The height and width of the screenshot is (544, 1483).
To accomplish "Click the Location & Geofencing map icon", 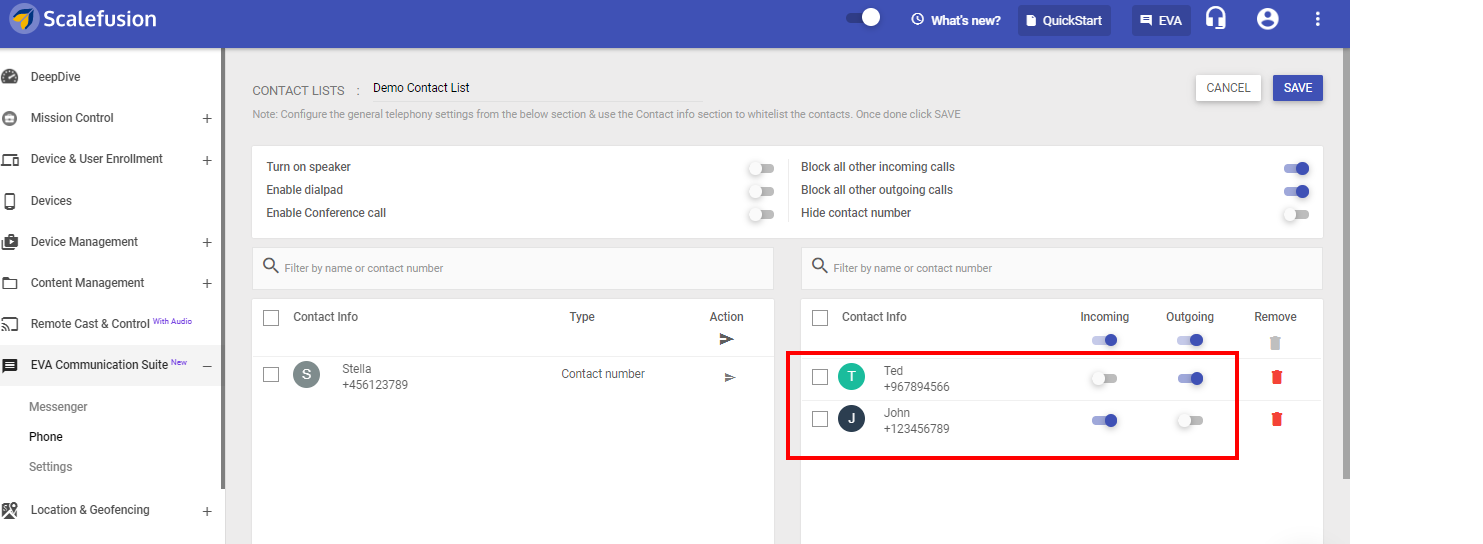I will click(10, 510).
